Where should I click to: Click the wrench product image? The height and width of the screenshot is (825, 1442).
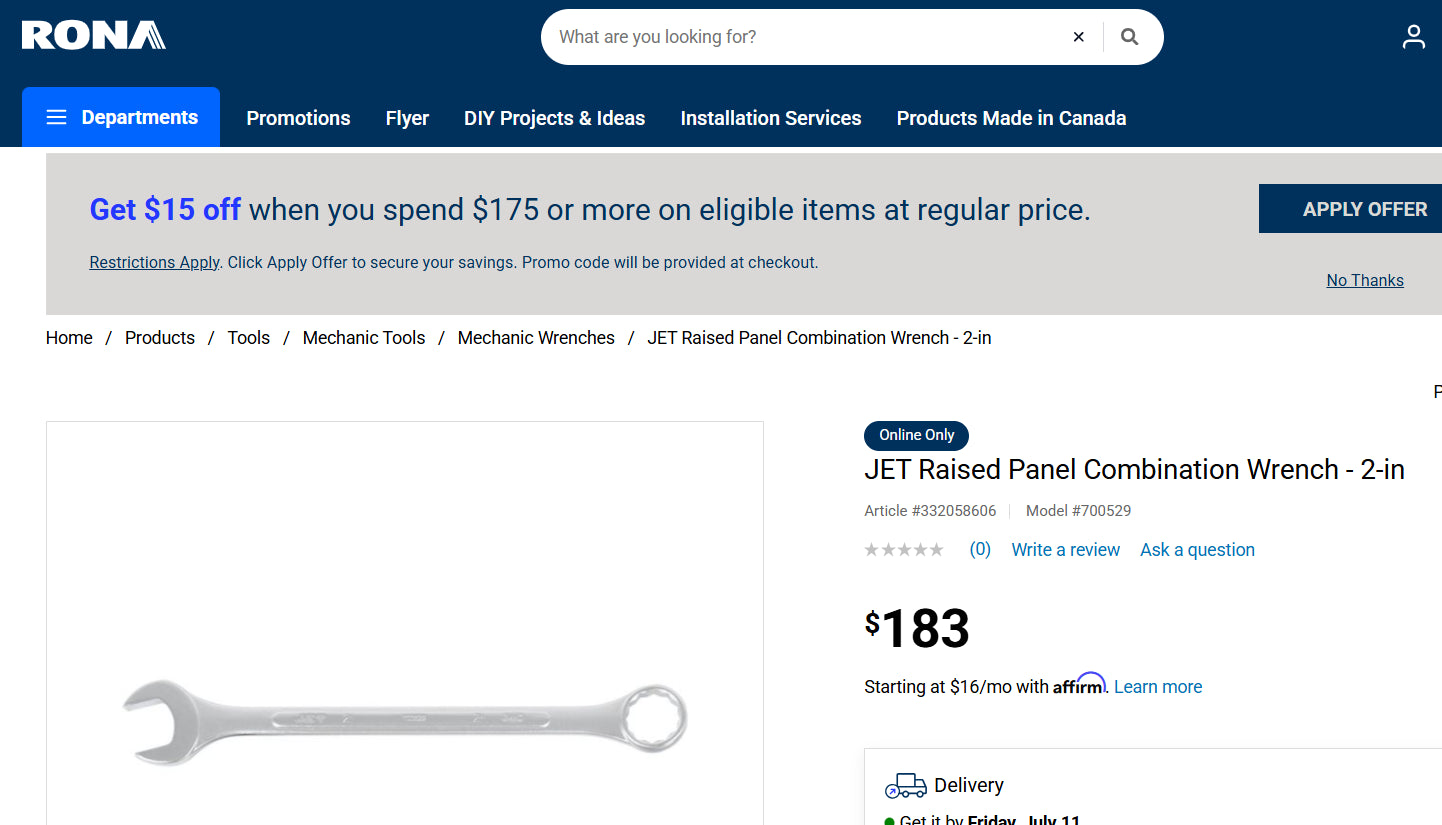point(404,721)
